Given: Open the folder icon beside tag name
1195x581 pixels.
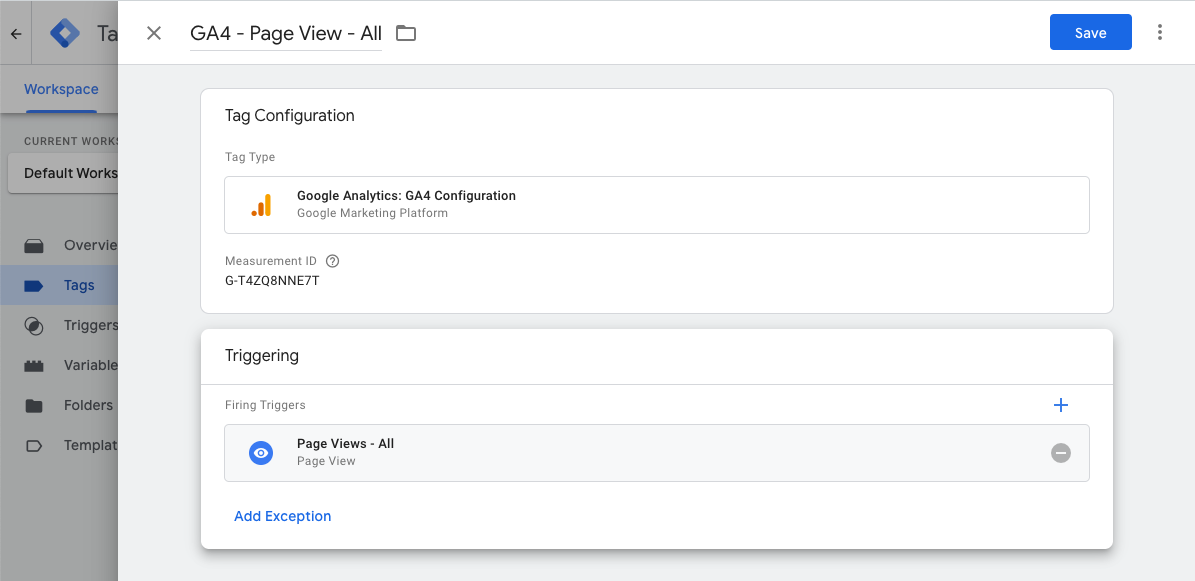Looking at the screenshot, I should [405, 32].
